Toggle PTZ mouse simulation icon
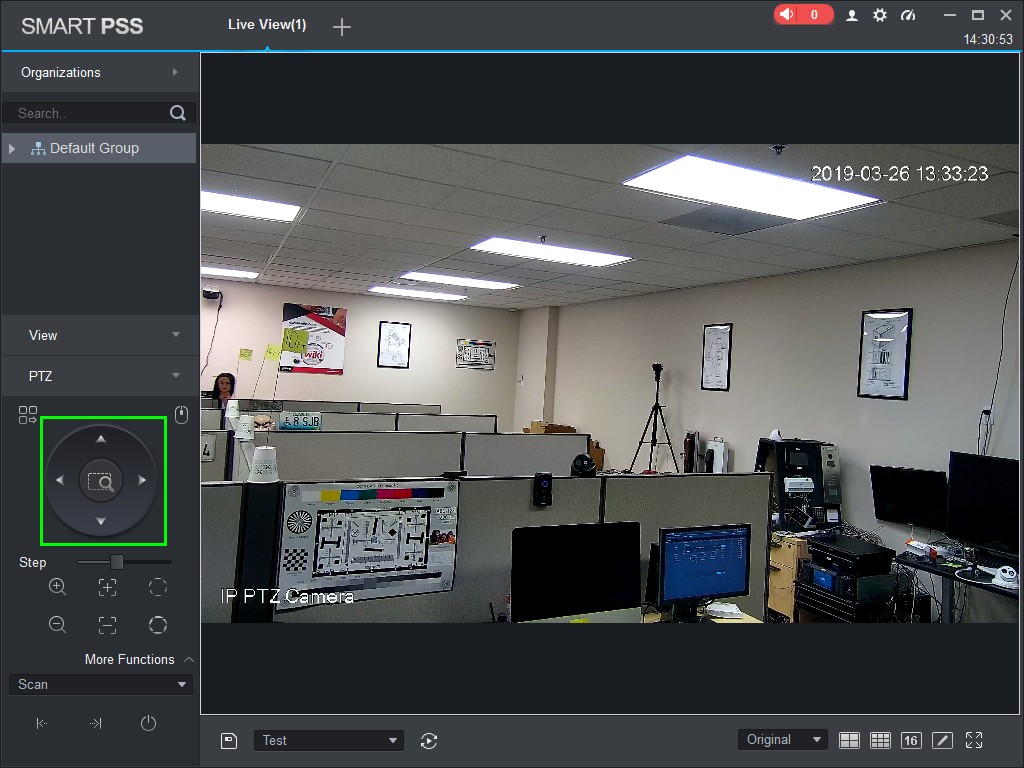The width and height of the screenshot is (1024, 768). 182,415
